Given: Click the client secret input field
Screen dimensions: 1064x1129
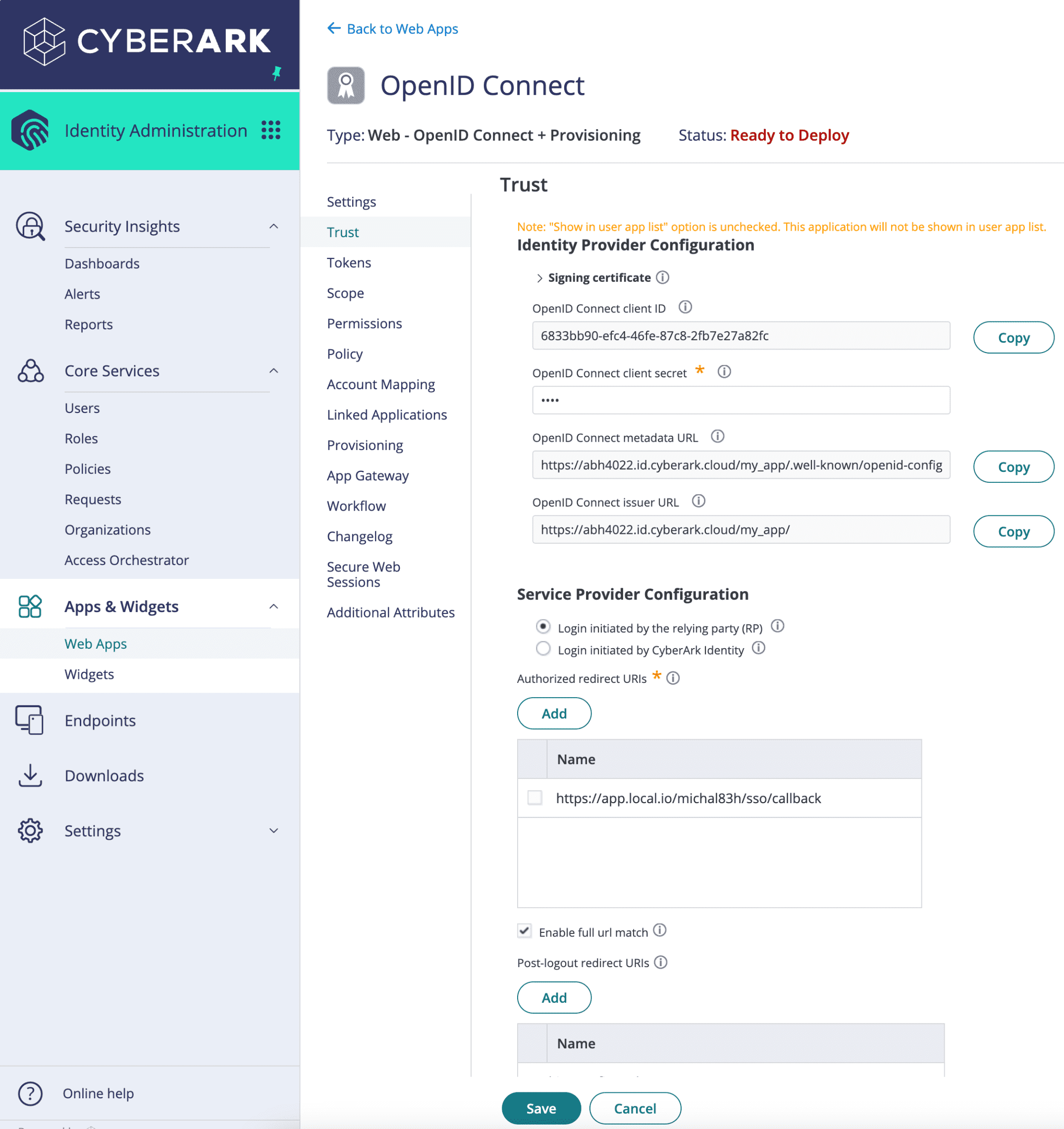Looking at the screenshot, I should pos(741,400).
